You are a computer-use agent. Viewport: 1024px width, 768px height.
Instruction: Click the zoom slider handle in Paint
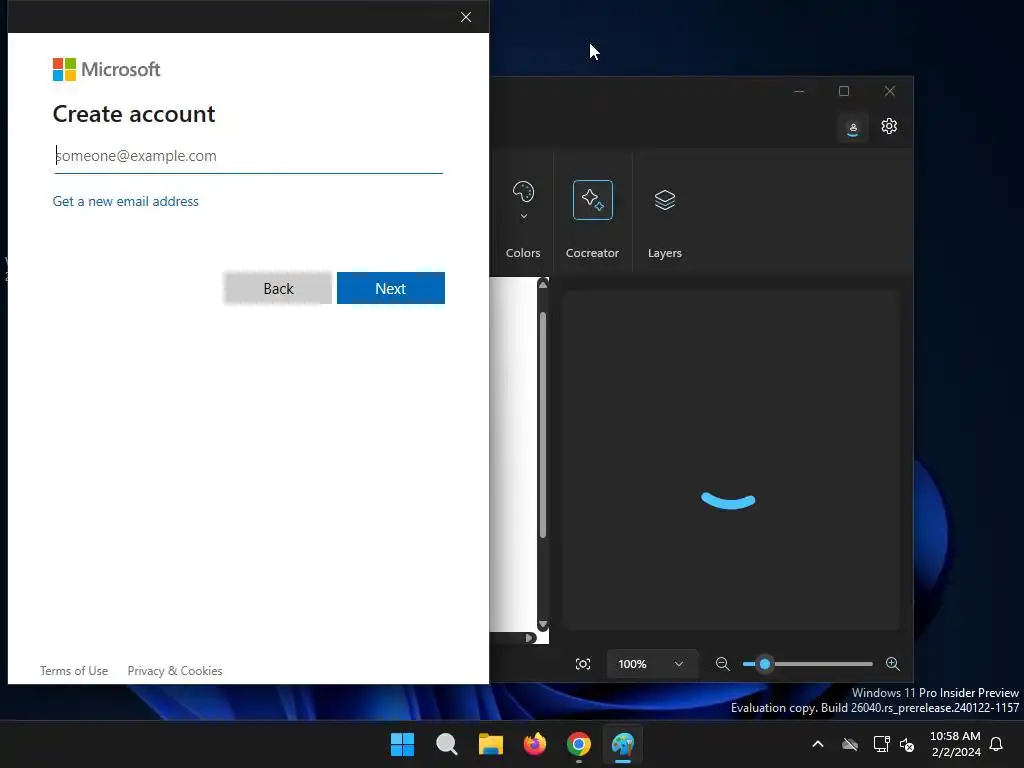(x=765, y=664)
